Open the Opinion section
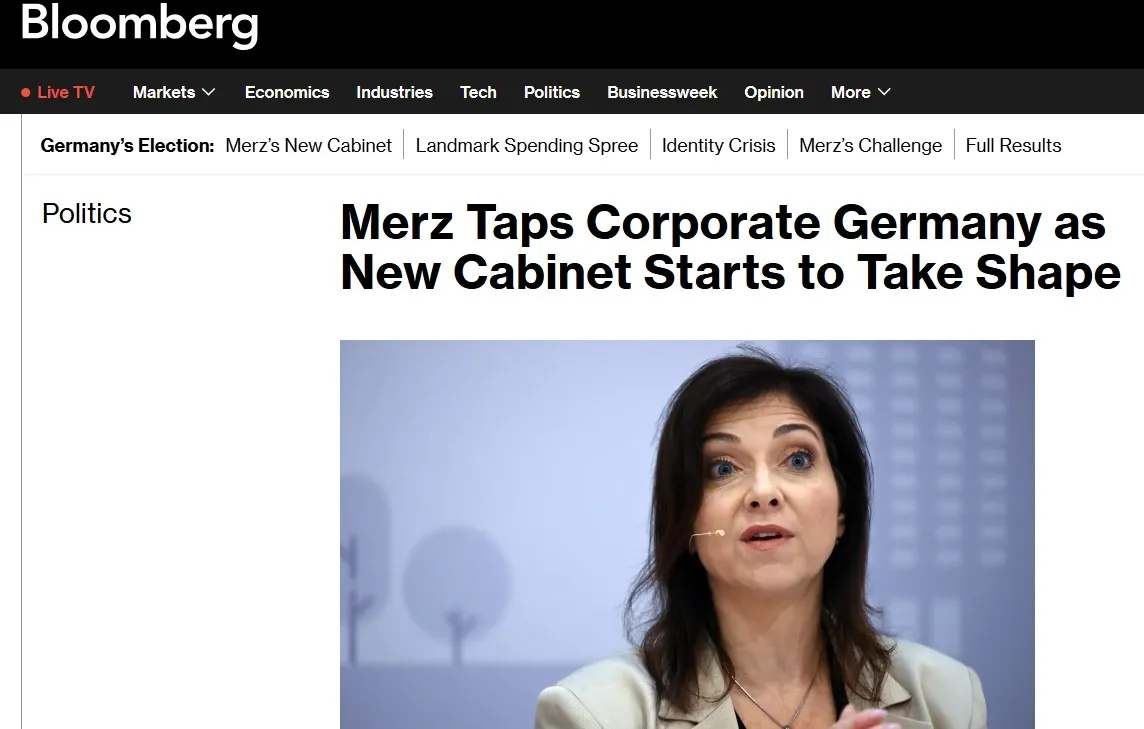1144x729 pixels. coord(773,92)
